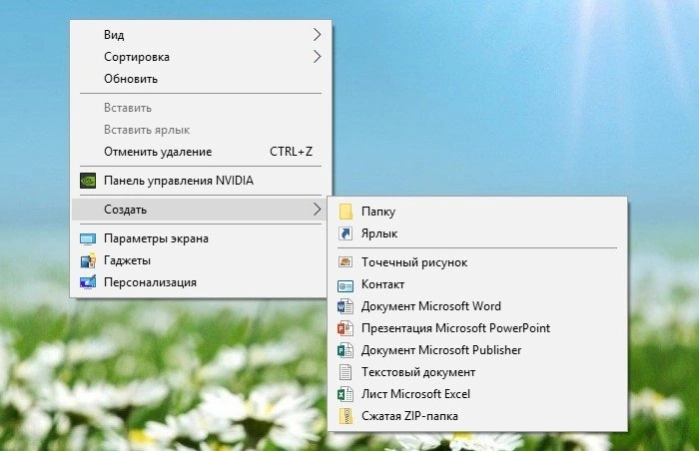699x451 pixels.
Task: Click the bitmap image icon beside Точечный рисунок
Action: pyautogui.click(x=345, y=262)
